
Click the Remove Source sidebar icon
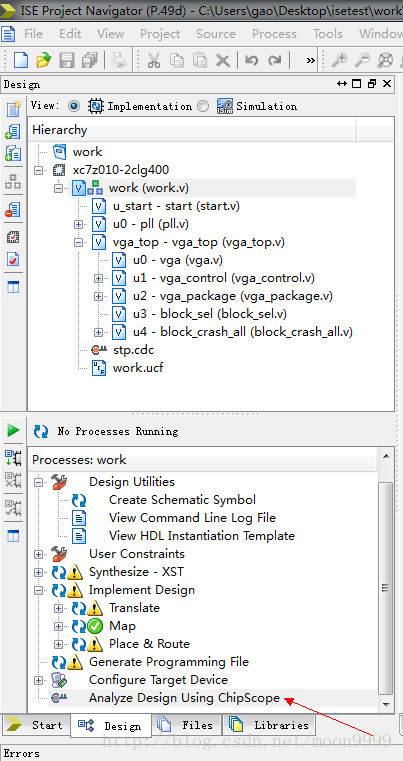pyautogui.click(x=13, y=210)
